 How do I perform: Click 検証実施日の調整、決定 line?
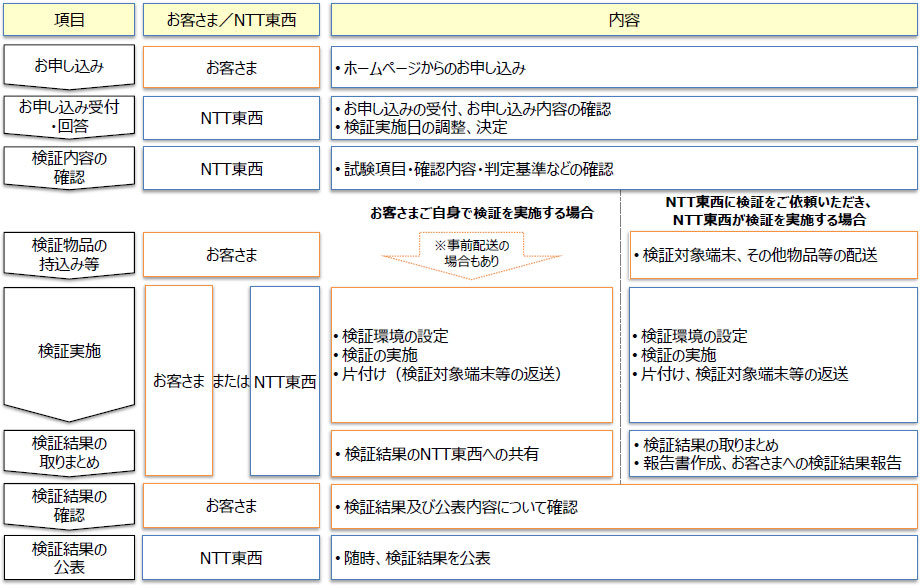point(425,127)
